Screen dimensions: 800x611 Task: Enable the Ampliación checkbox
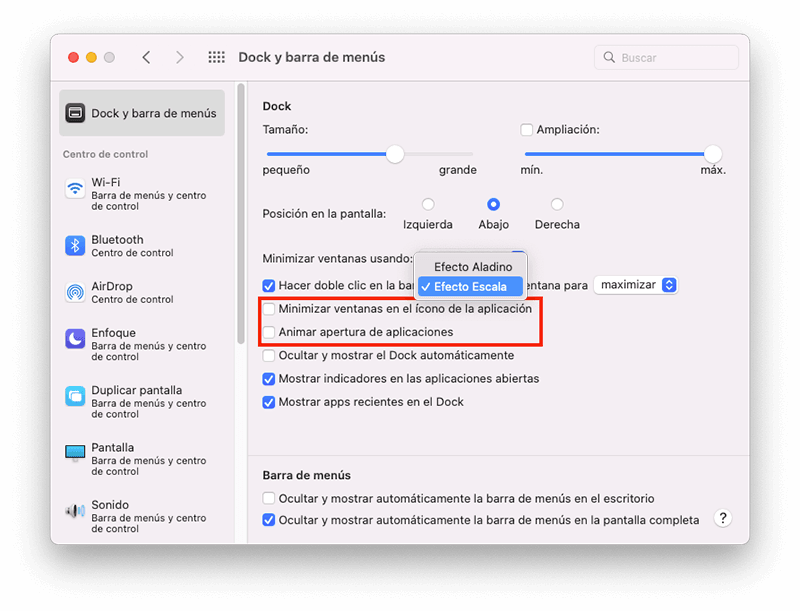(x=526, y=130)
